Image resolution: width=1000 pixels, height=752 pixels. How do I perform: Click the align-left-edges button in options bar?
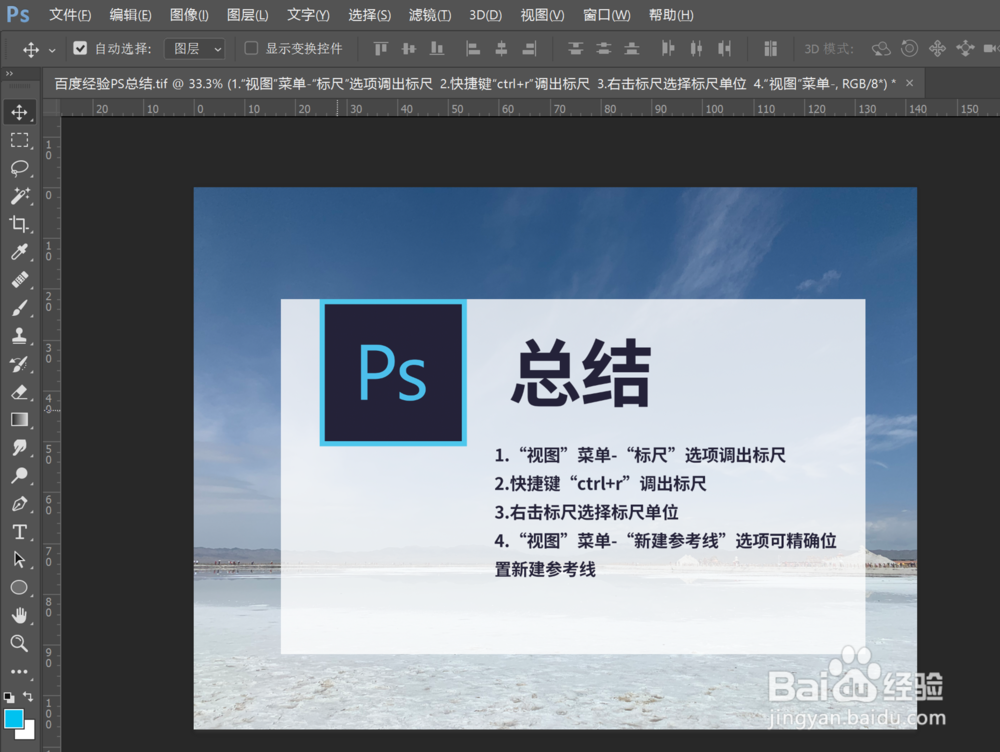point(471,47)
